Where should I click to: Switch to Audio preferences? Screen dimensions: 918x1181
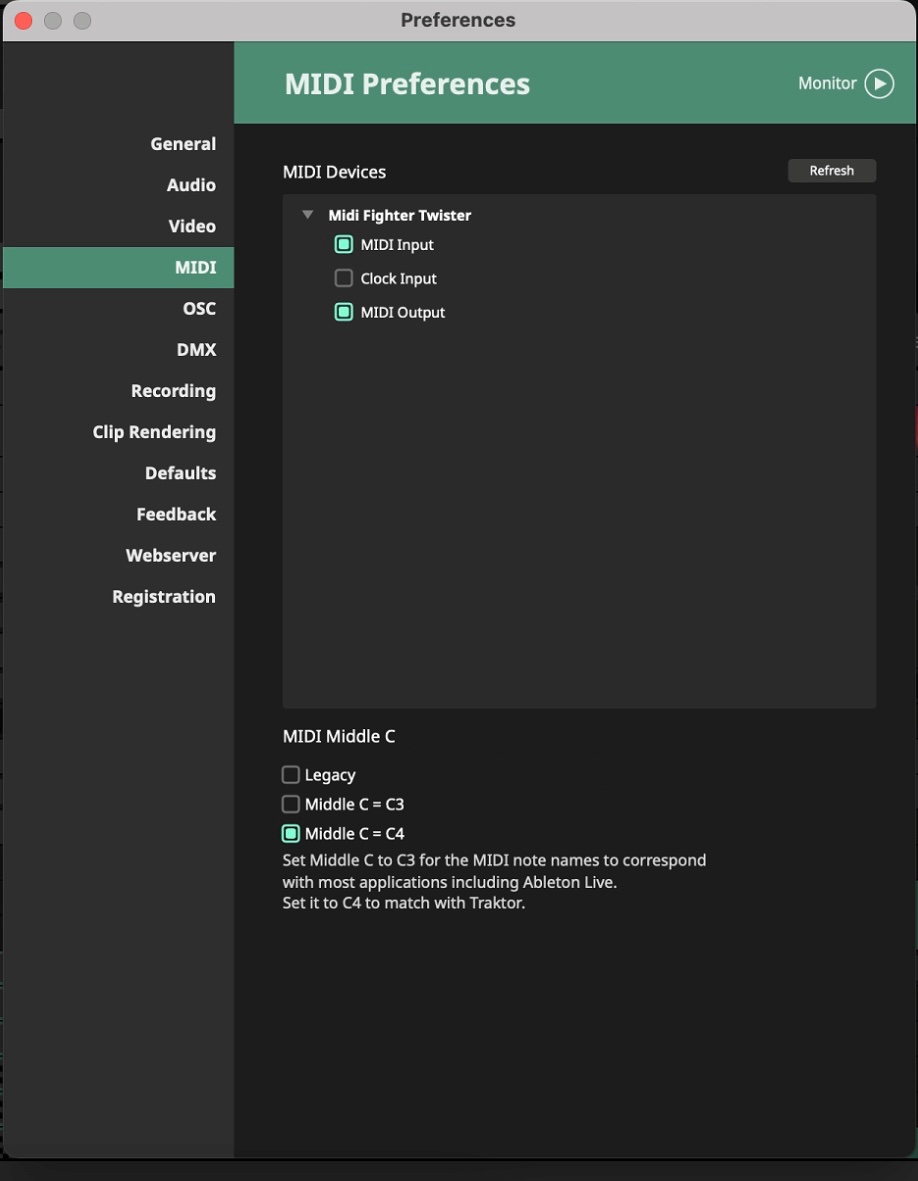click(191, 185)
